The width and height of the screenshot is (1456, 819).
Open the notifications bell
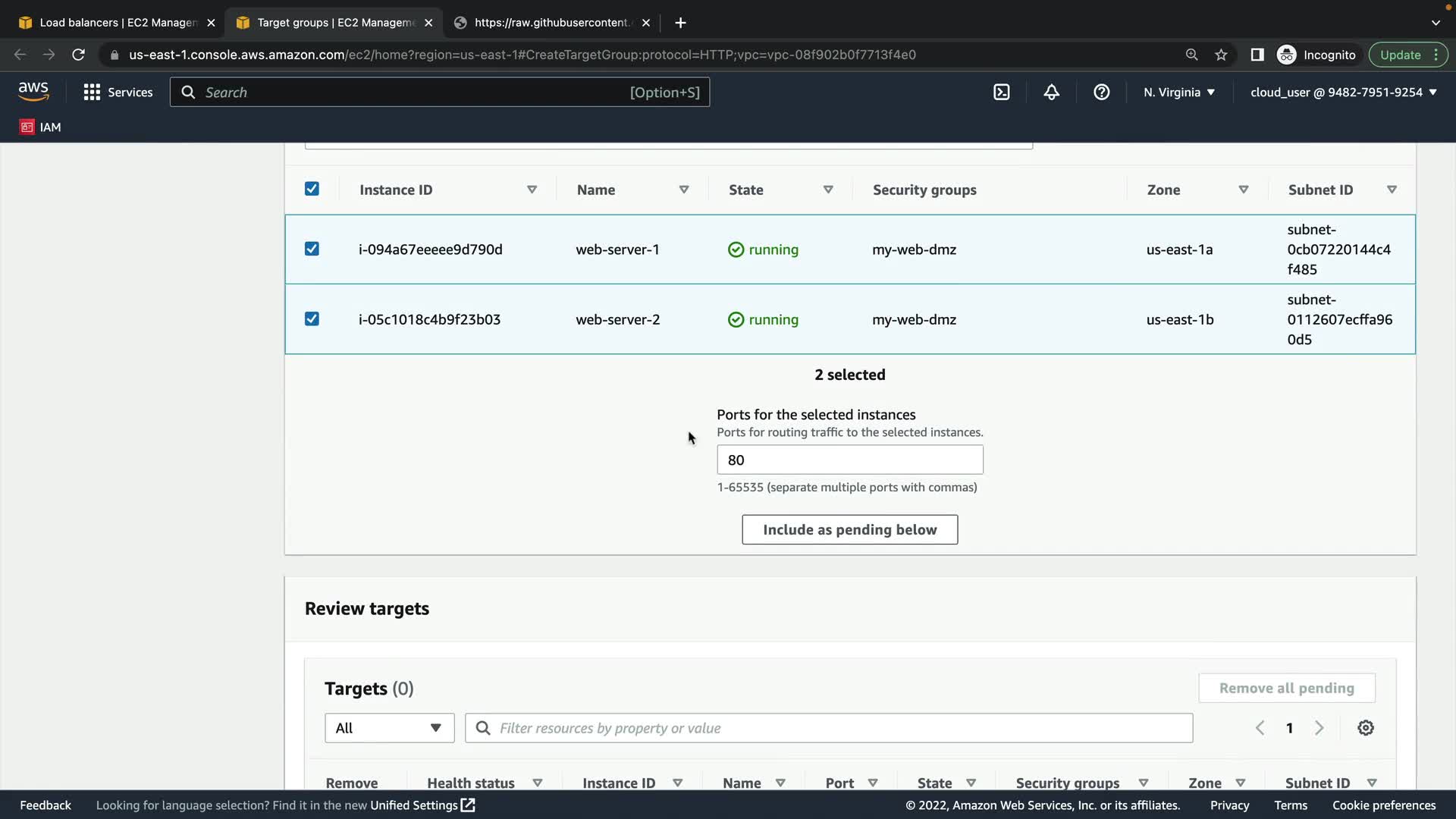(x=1051, y=92)
